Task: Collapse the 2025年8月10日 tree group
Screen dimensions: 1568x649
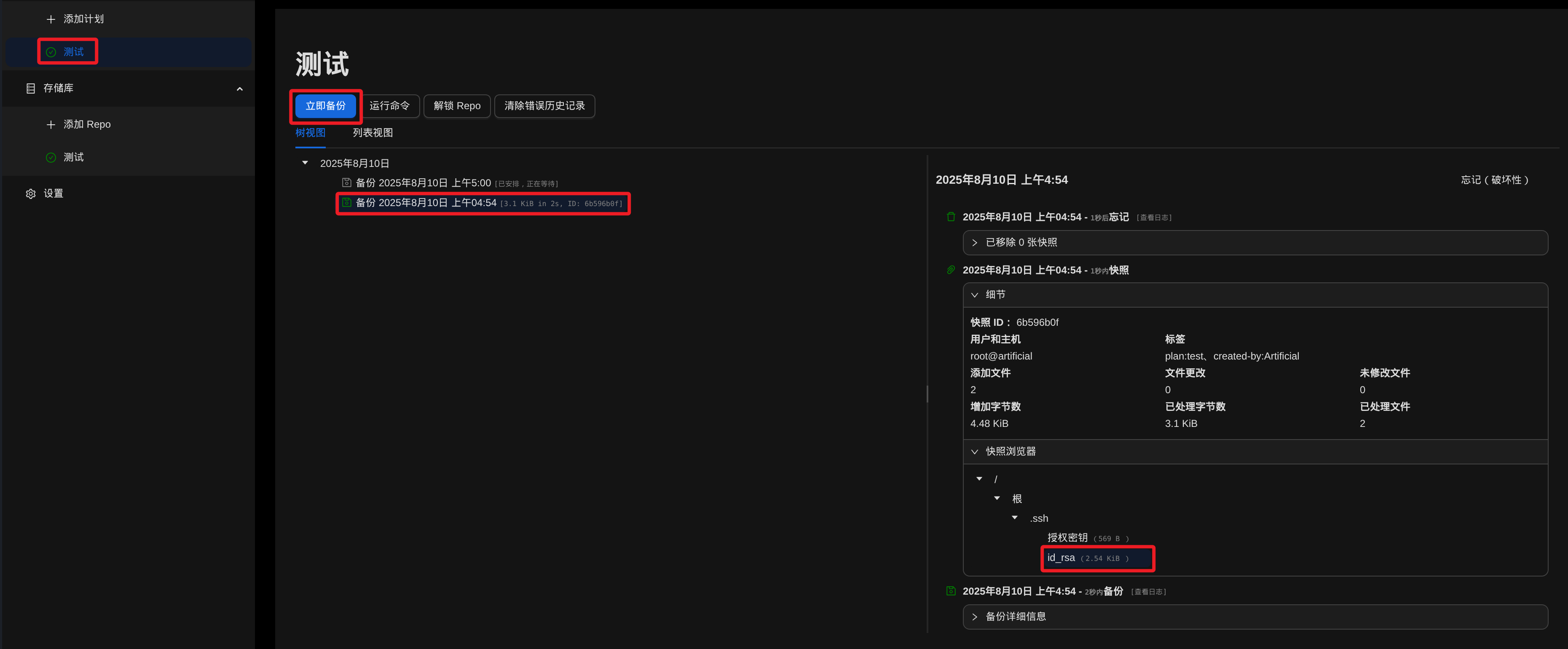Action: (x=305, y=163)
